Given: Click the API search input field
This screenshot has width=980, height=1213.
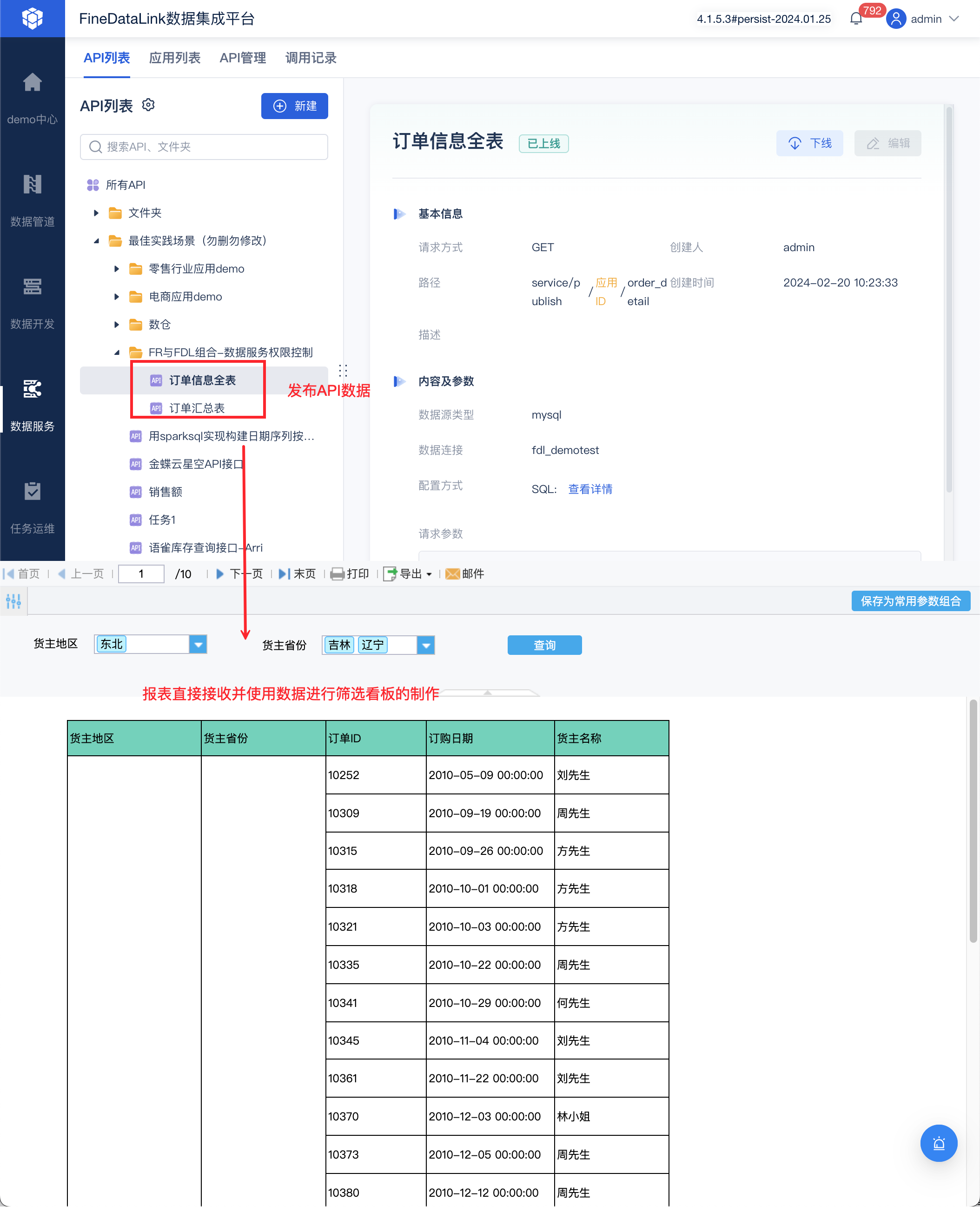Looking at the screenshot, I should 204,147.
